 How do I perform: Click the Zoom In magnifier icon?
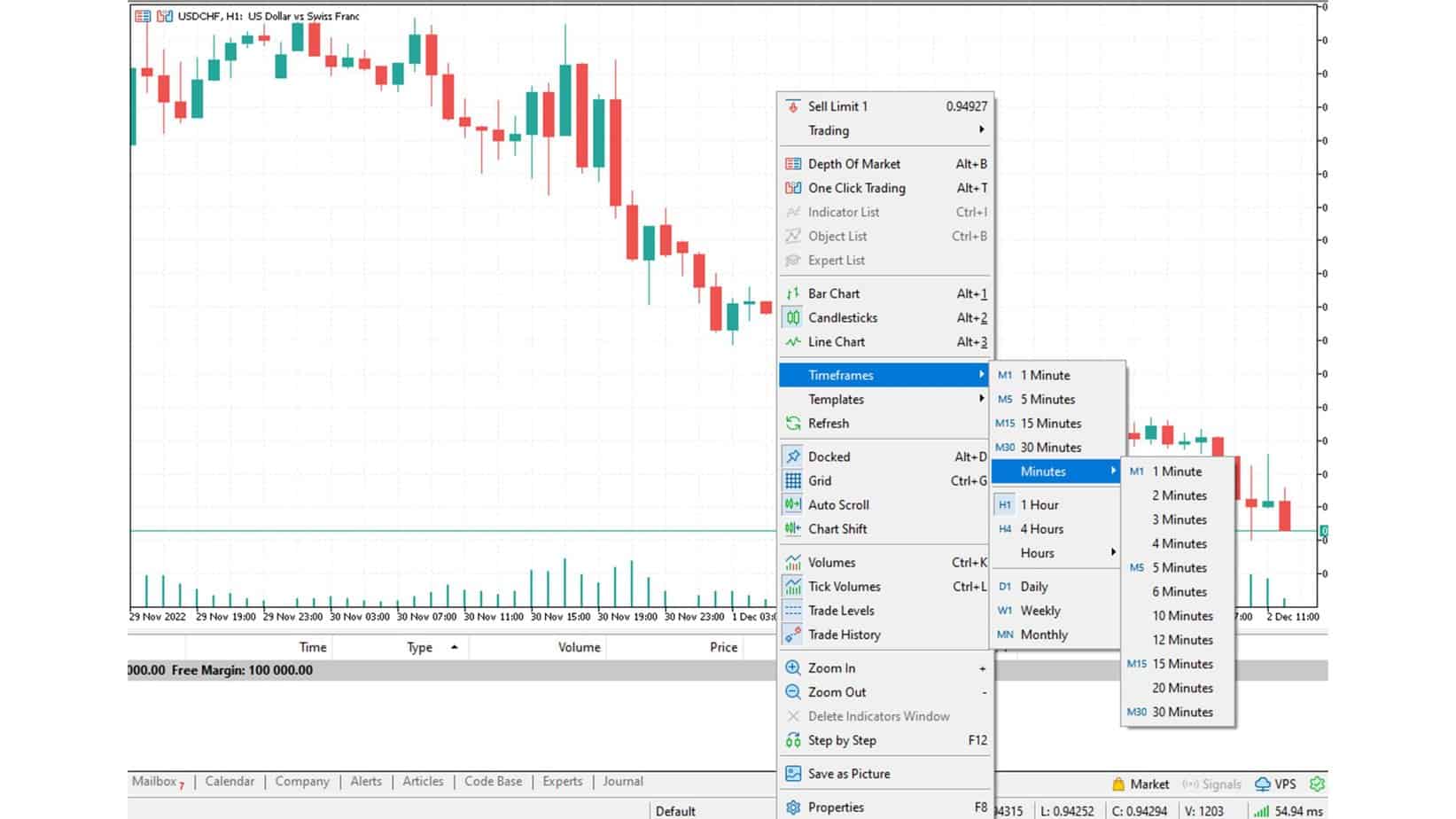pos(793,668)
